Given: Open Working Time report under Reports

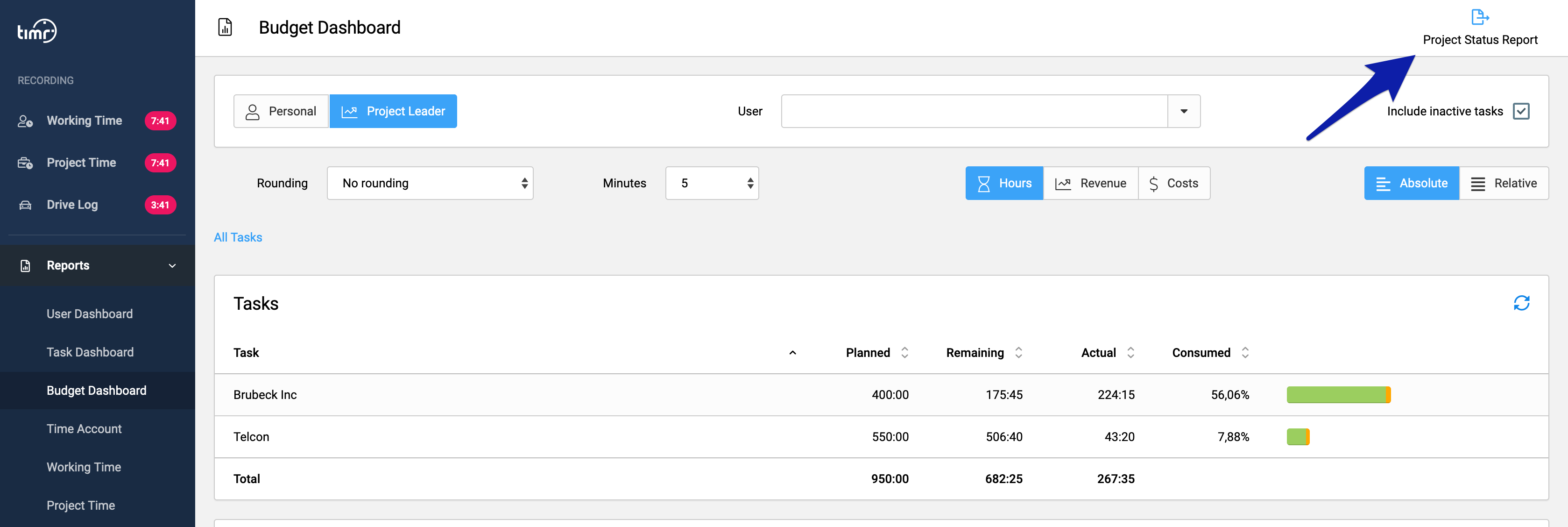Looking at the screenshot, I should (84, 467).
